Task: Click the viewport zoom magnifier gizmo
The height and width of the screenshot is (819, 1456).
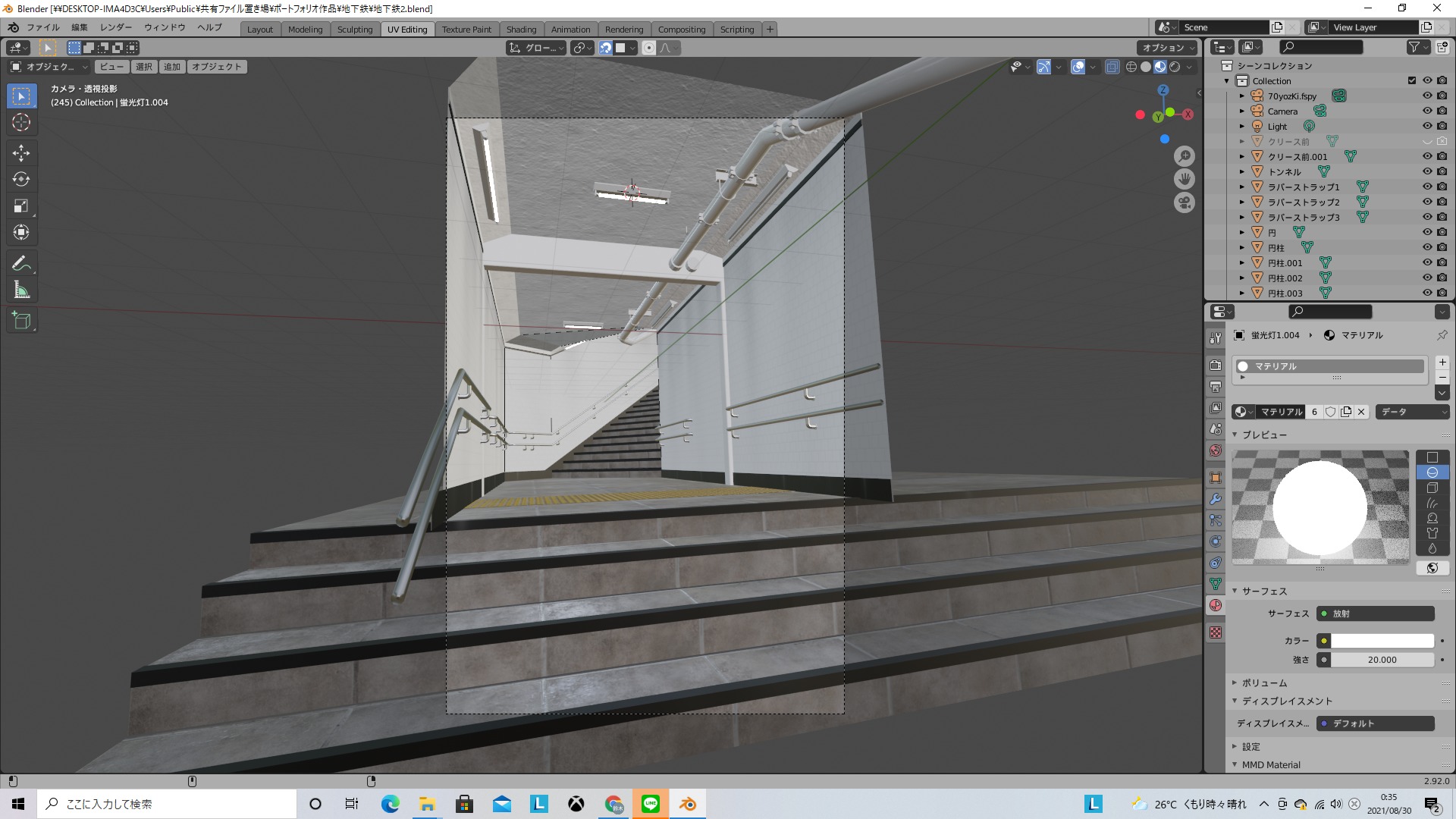Action: [x=1185, y=156]
